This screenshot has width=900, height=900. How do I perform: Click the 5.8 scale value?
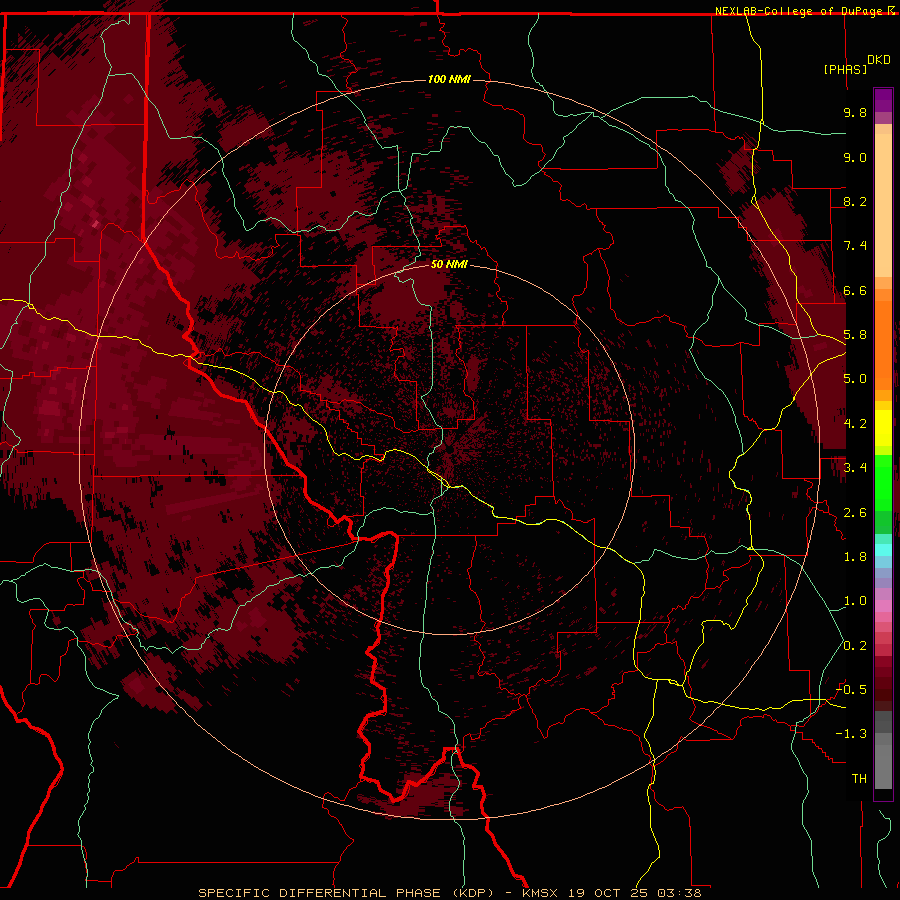[x=855, y=335]
